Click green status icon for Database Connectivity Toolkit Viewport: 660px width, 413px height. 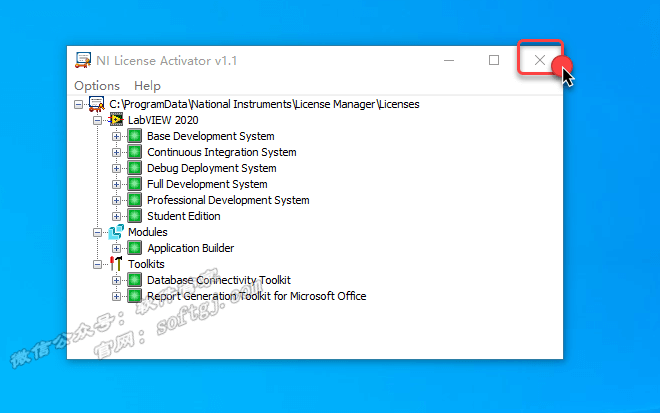(x=135, y=280)
